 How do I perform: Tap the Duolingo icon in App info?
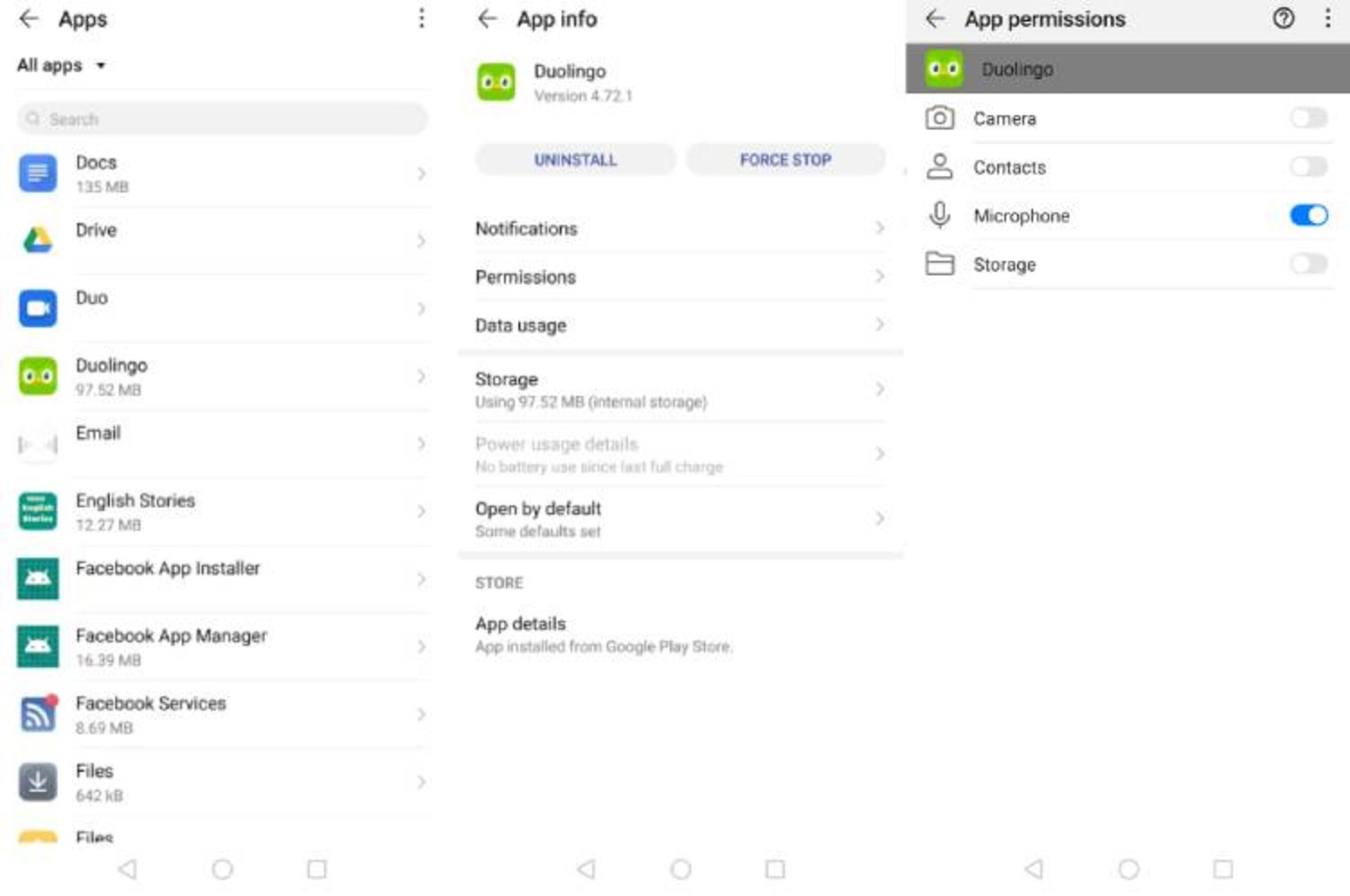[x=496, y=82]
